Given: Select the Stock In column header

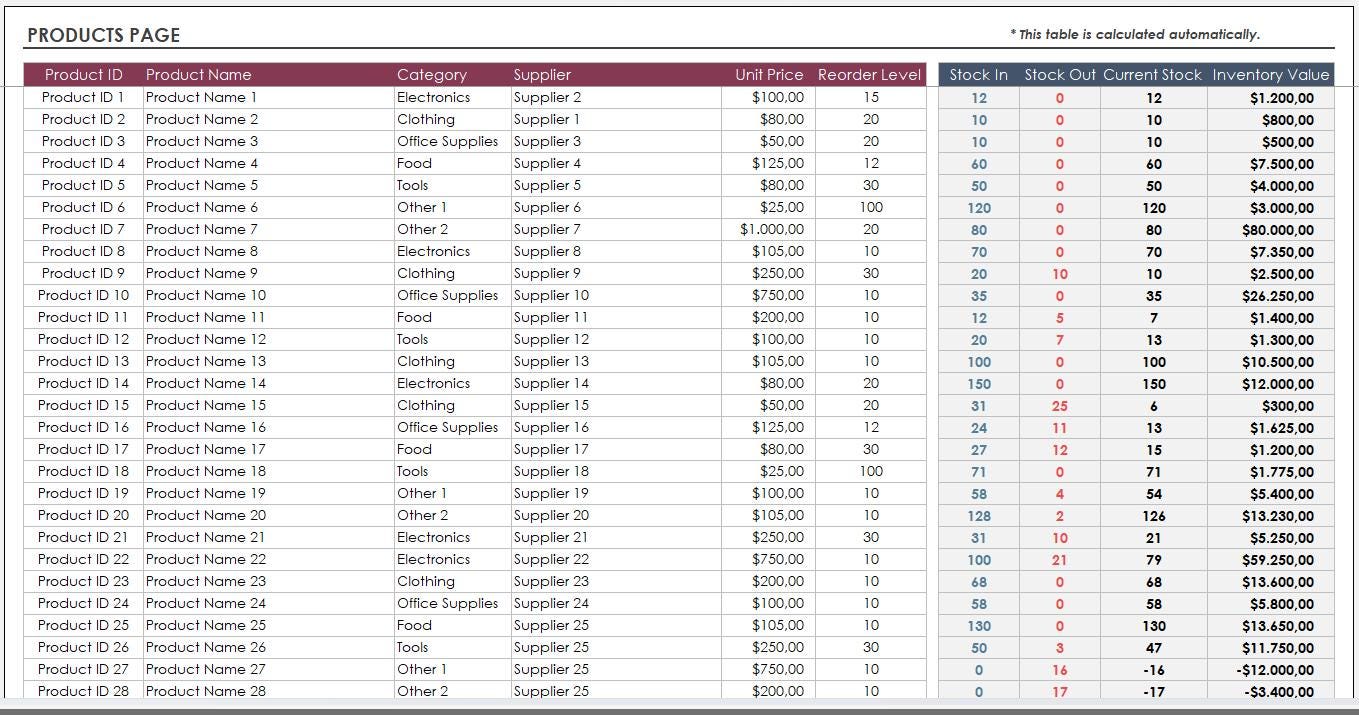Looking at the screenshot, I should pyautogui.click(x=978, y=75).
